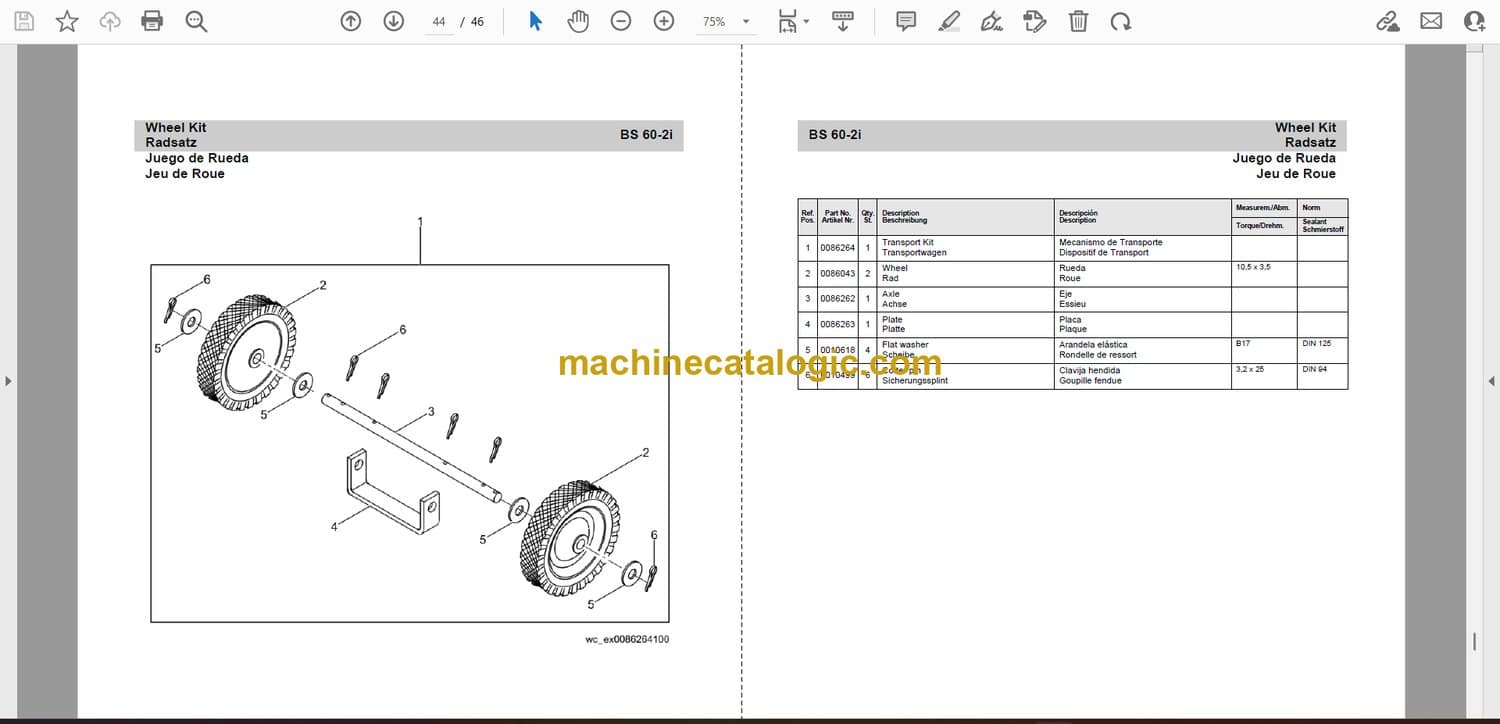Click "Juego de Rueda" heading on the left page

point(197,158)
